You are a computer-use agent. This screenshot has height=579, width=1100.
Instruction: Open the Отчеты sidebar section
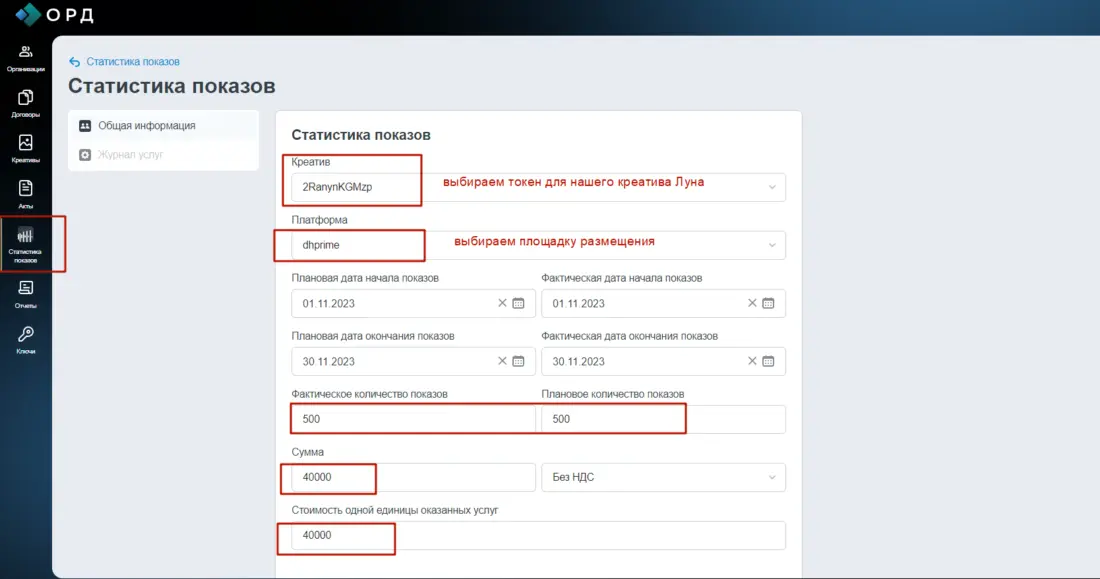click(x=25, y=295)
